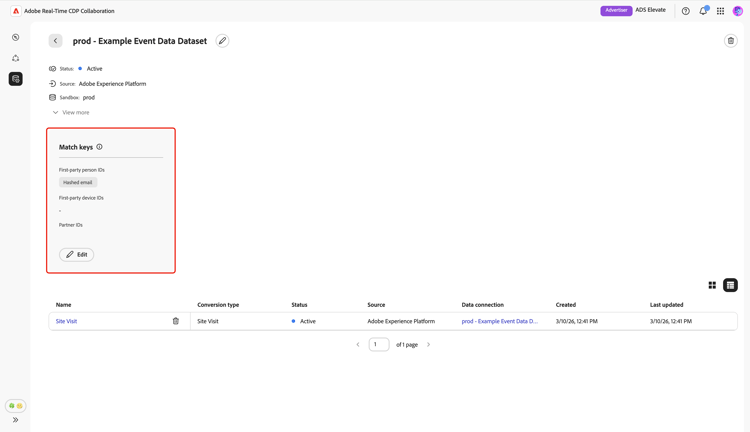Sort by the Created column header
Image resolution: width=750 pixels, height=432 pixels.
click(x=566, y=305)
